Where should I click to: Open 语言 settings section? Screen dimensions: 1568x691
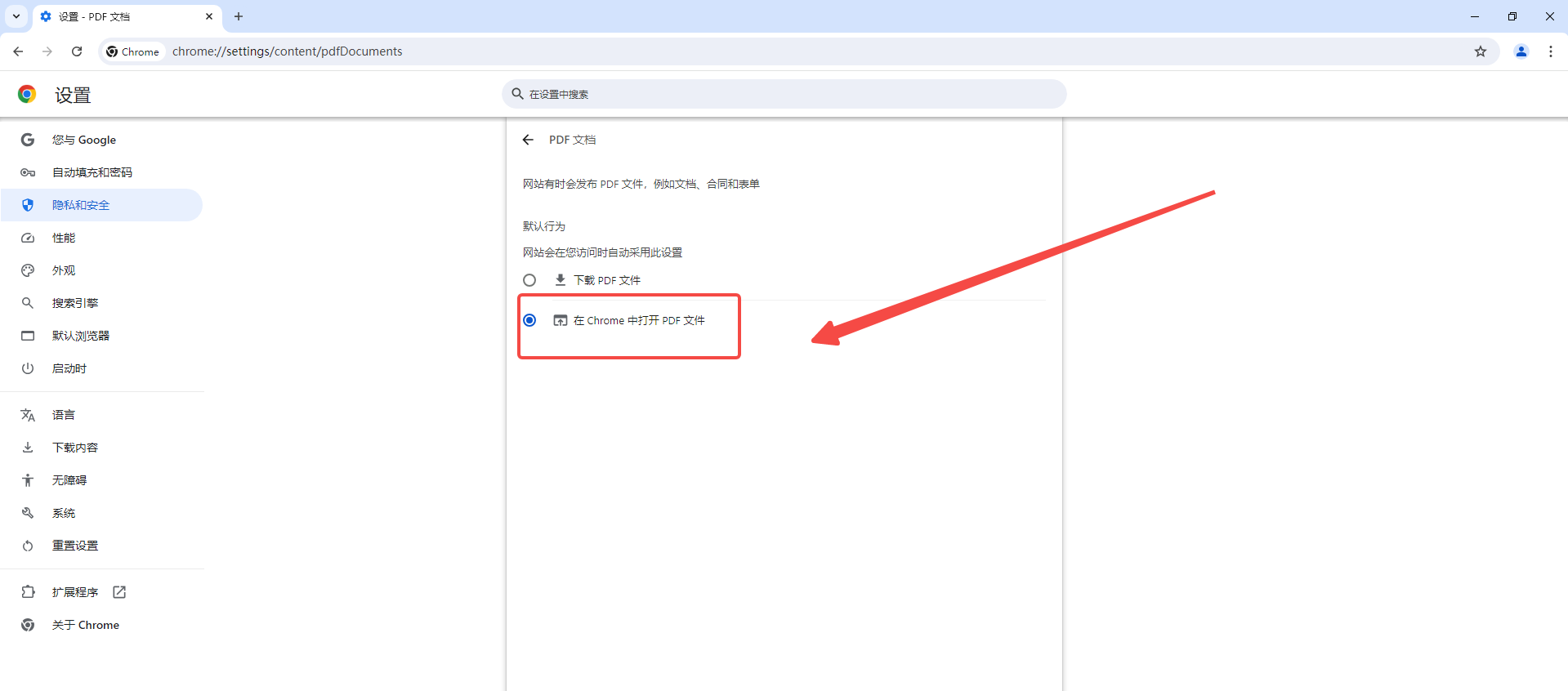[102, 415]
